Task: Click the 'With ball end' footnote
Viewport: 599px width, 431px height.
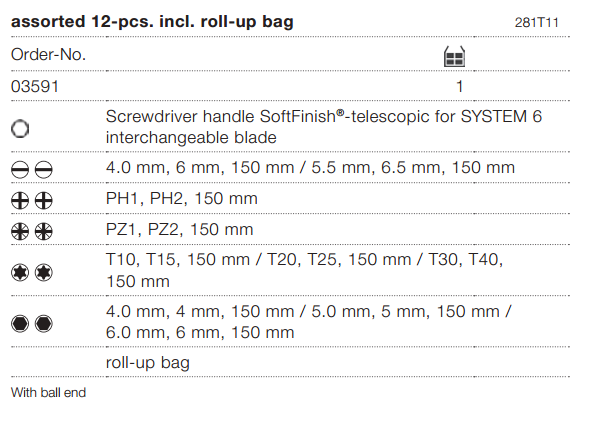Action: pos(49,392)
